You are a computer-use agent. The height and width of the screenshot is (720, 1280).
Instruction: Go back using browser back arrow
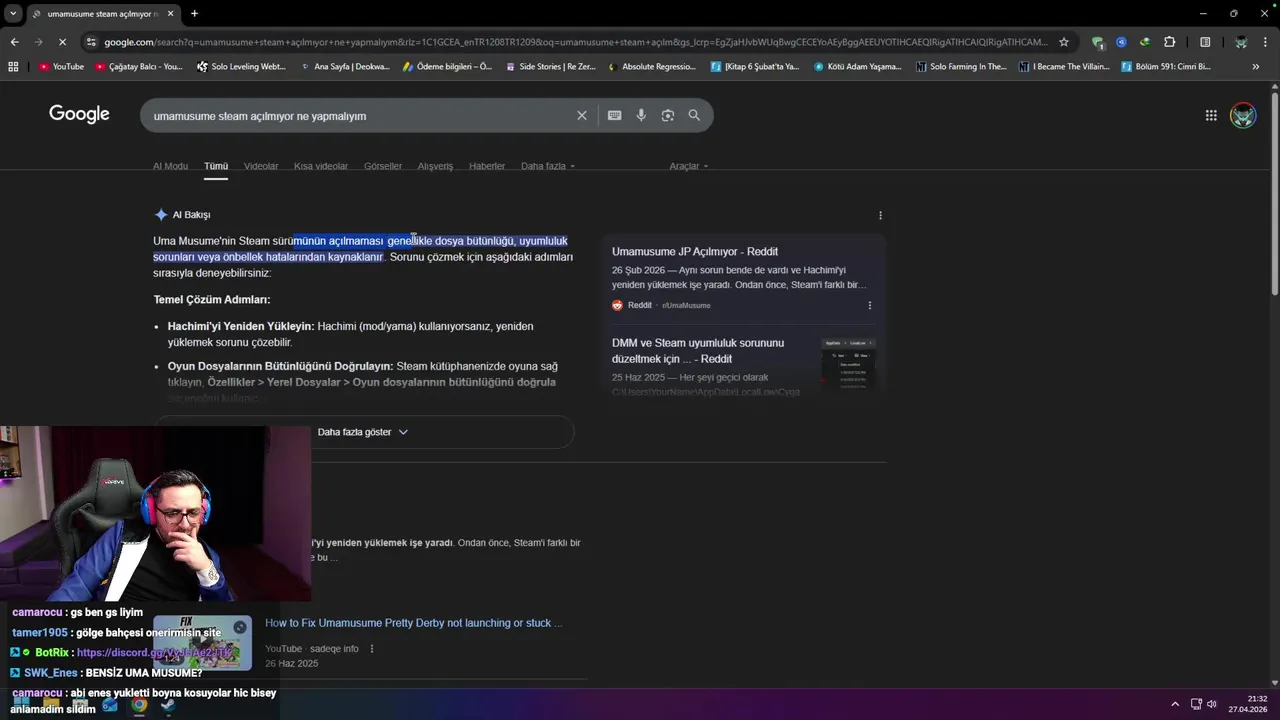[x=14, y=42]
